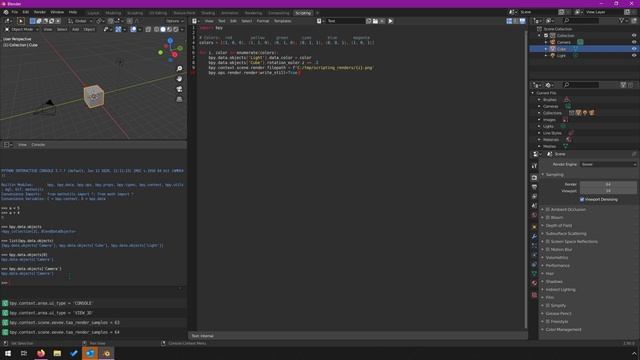The image size is (640, 360).
Task: Select material preview viewport shading
Action: click(x=169, y=29)
